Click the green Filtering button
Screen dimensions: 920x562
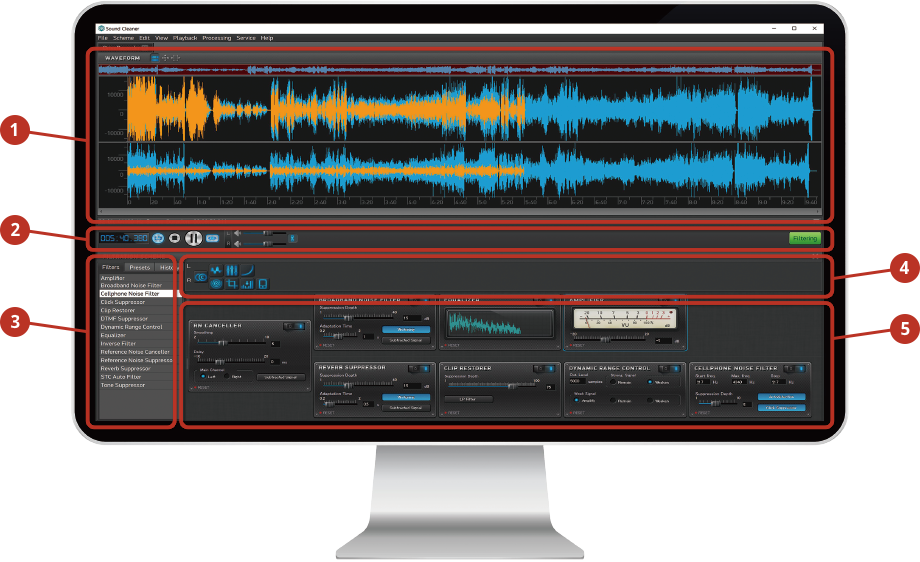pos(804,239)
